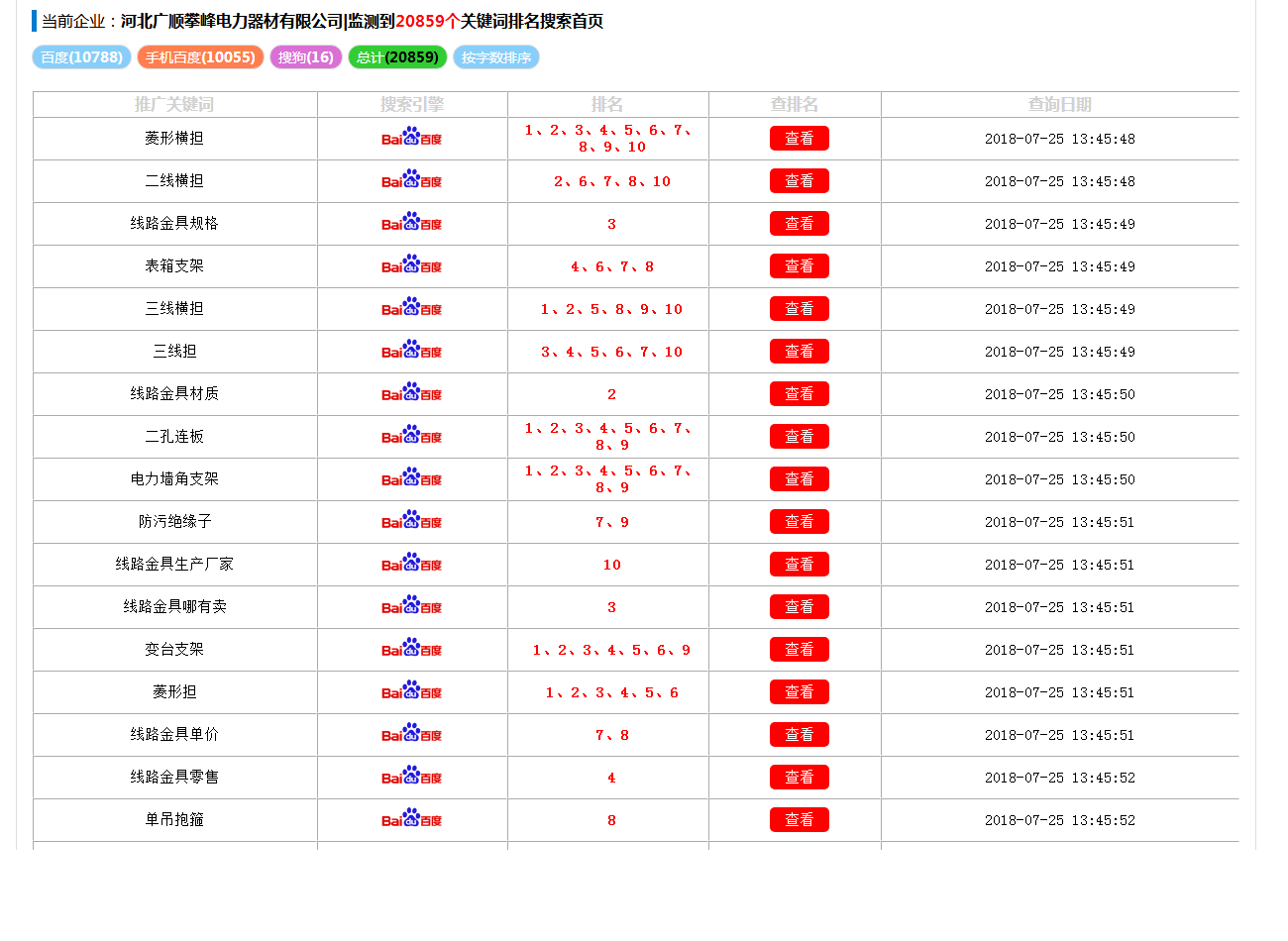Click the Baidu icon for 线路金具零售
This screenshot has width=1288, height=941.
point(411,777)
